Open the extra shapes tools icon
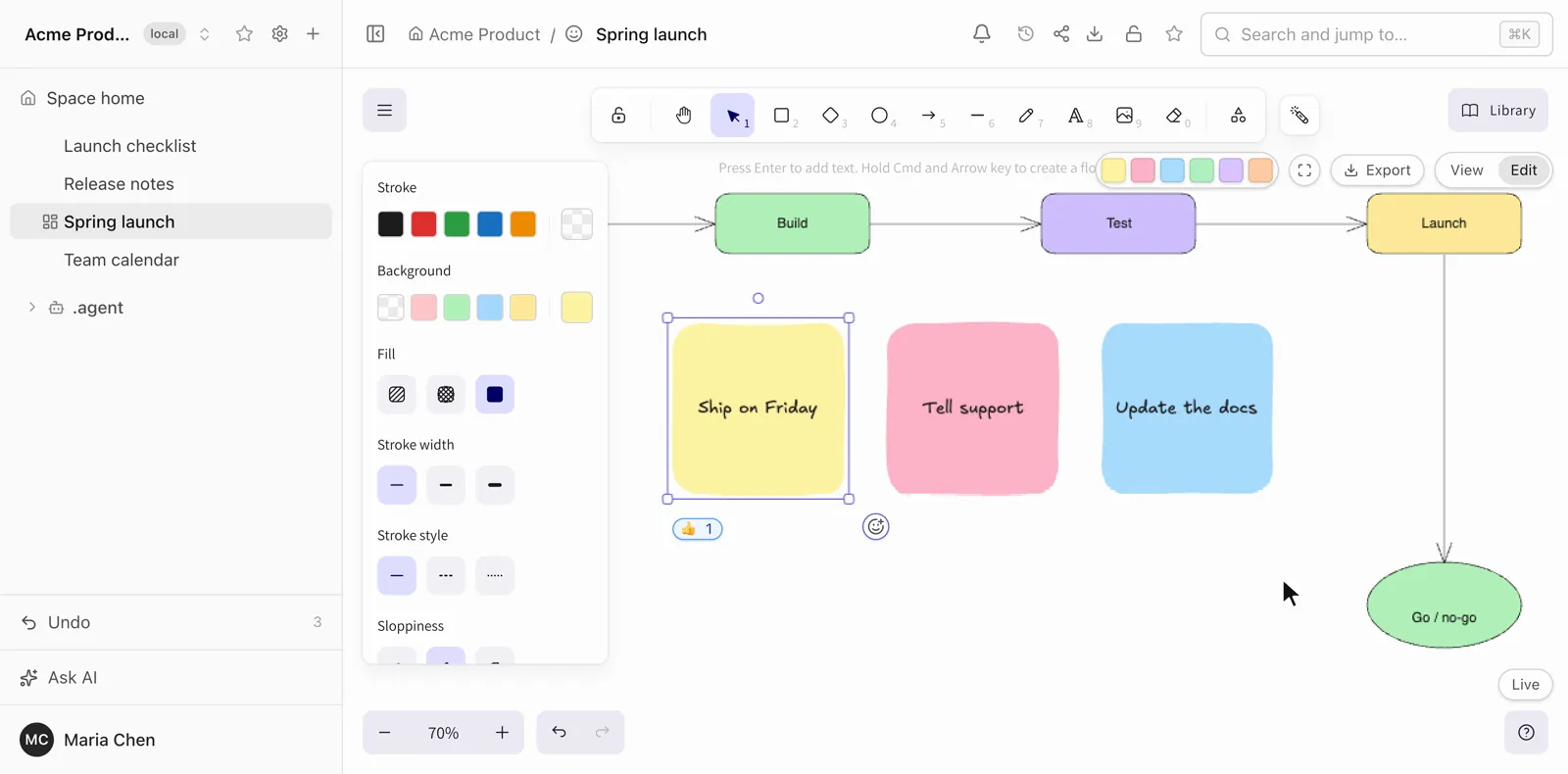The width and height of the screenshot is (1568, 774). [x=1238, y=116]
